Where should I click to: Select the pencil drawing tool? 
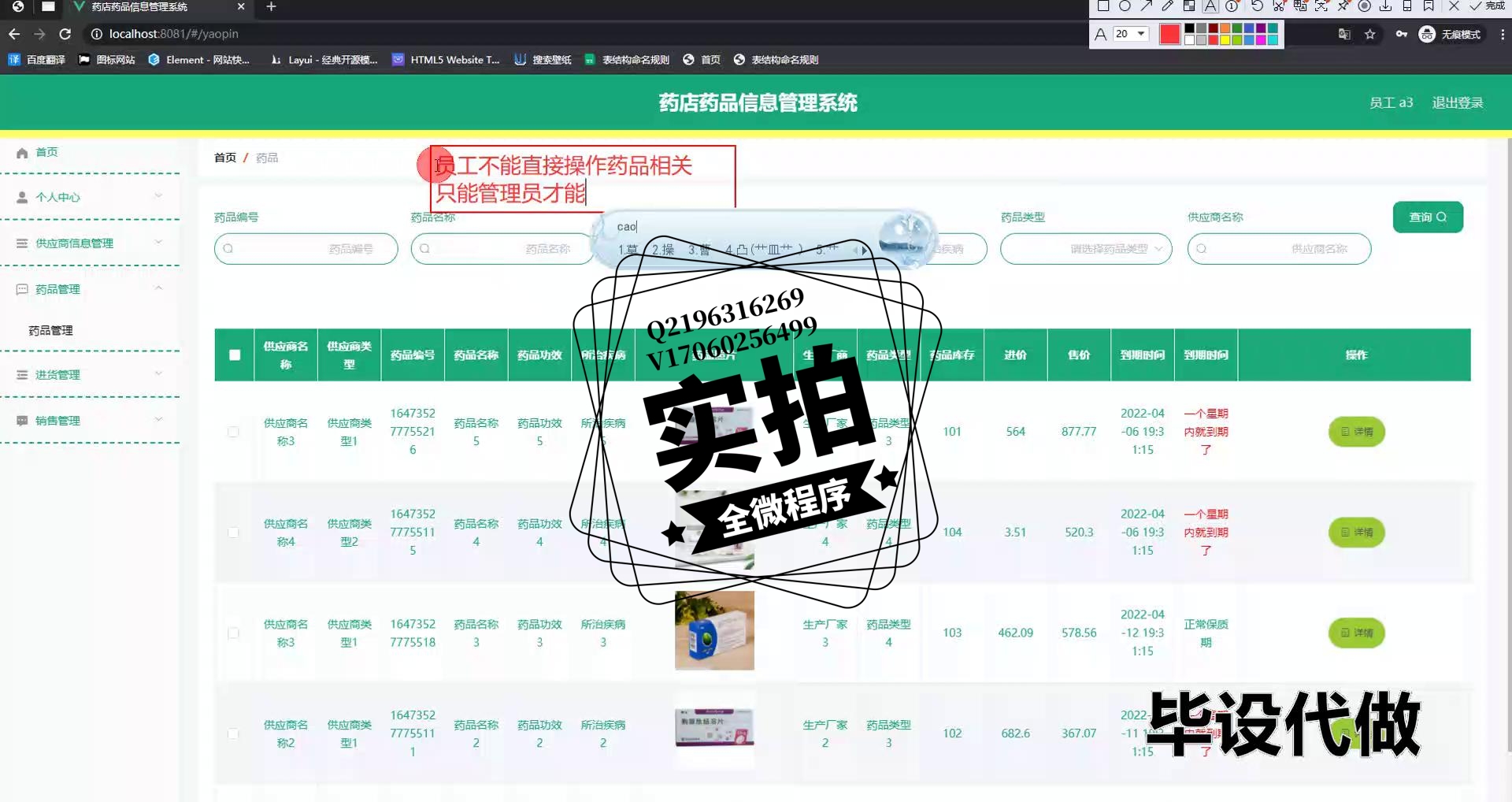tap(1168, 6)
